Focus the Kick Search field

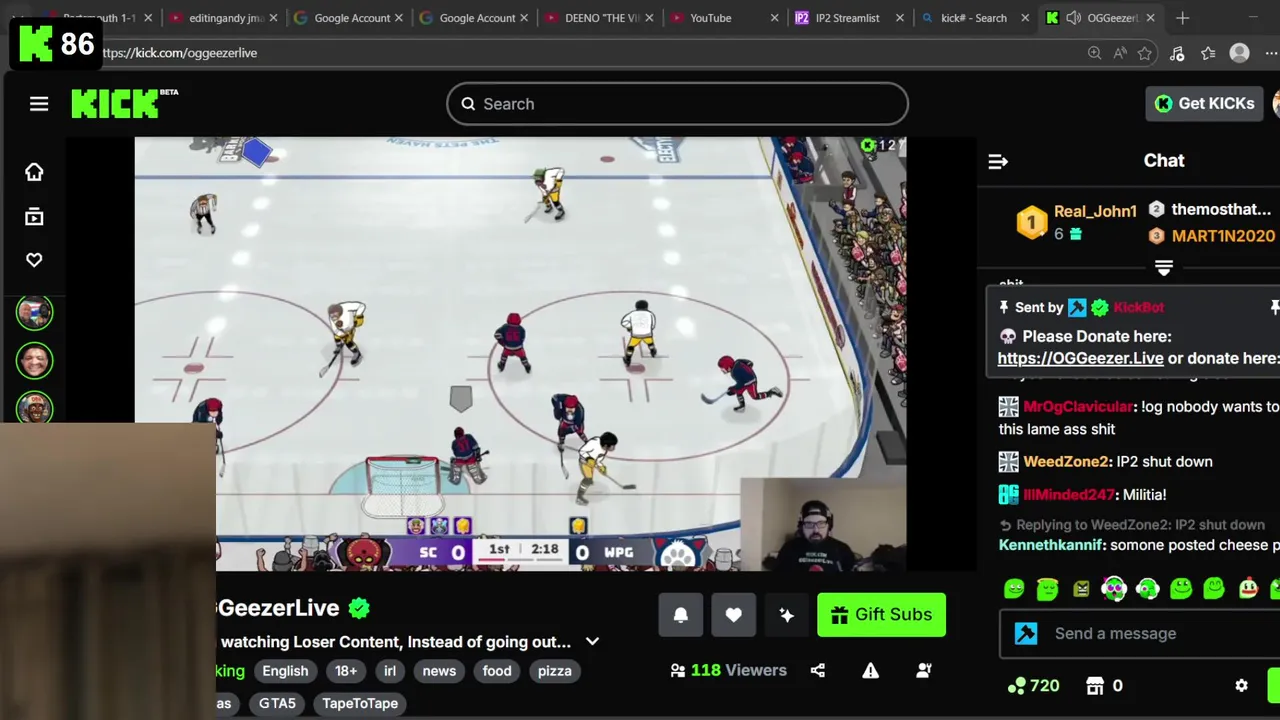pos(677,104)
